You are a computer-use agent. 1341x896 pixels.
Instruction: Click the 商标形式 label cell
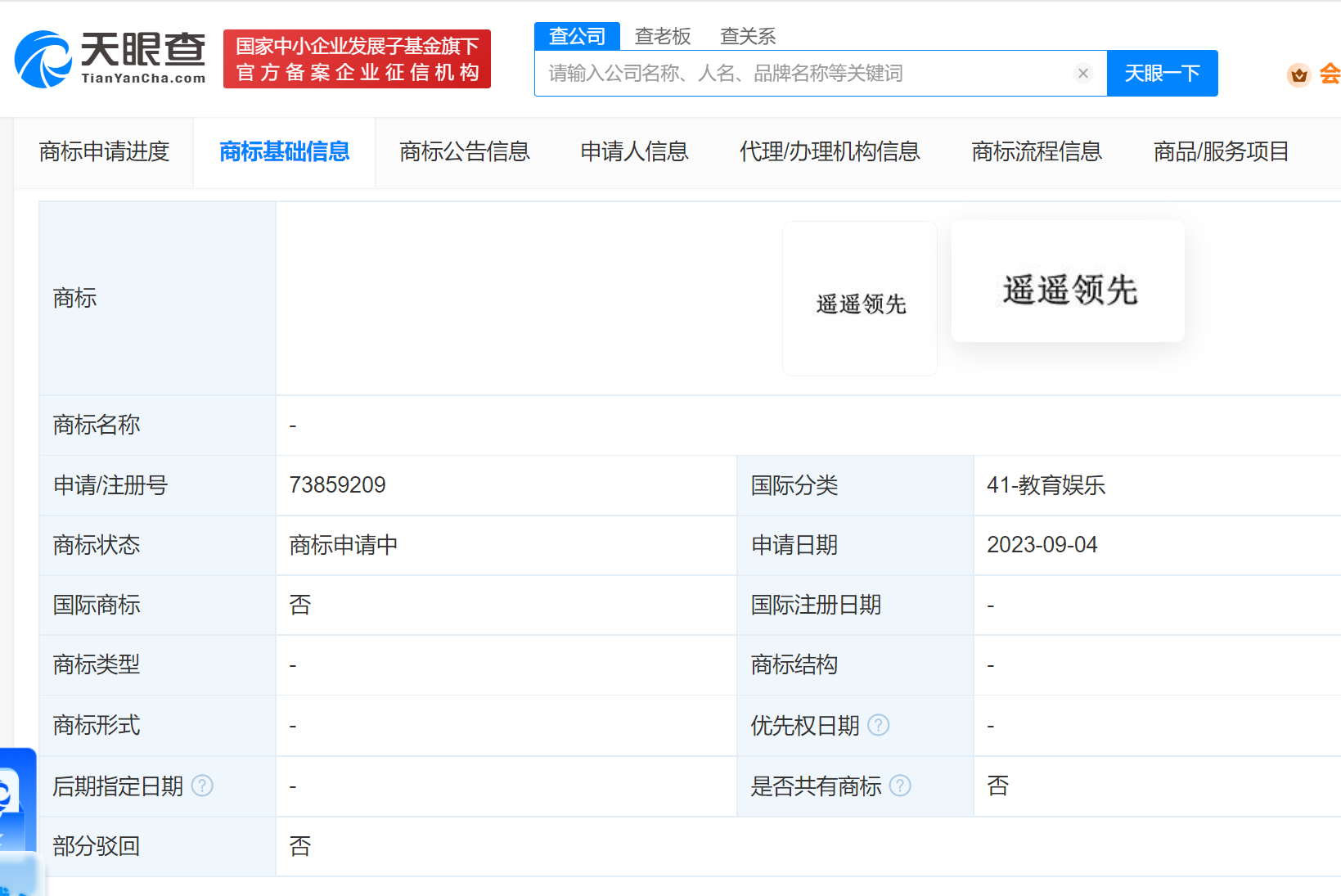(x=158, y=725)
